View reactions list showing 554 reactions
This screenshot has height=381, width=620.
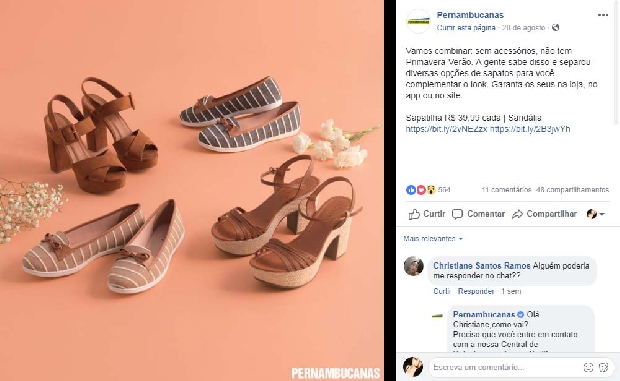tap(428, 190)
